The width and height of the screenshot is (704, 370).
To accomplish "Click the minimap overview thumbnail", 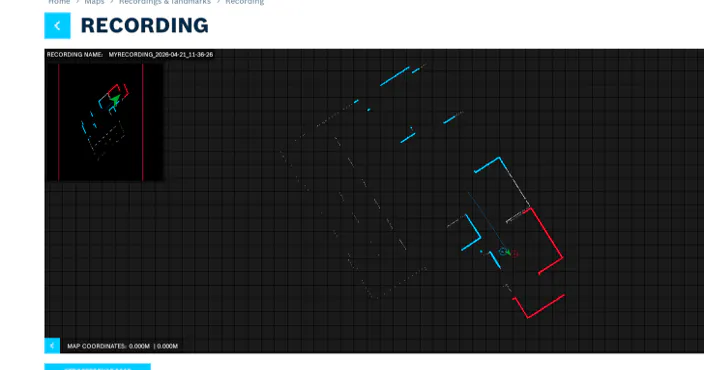I will 104,122.
